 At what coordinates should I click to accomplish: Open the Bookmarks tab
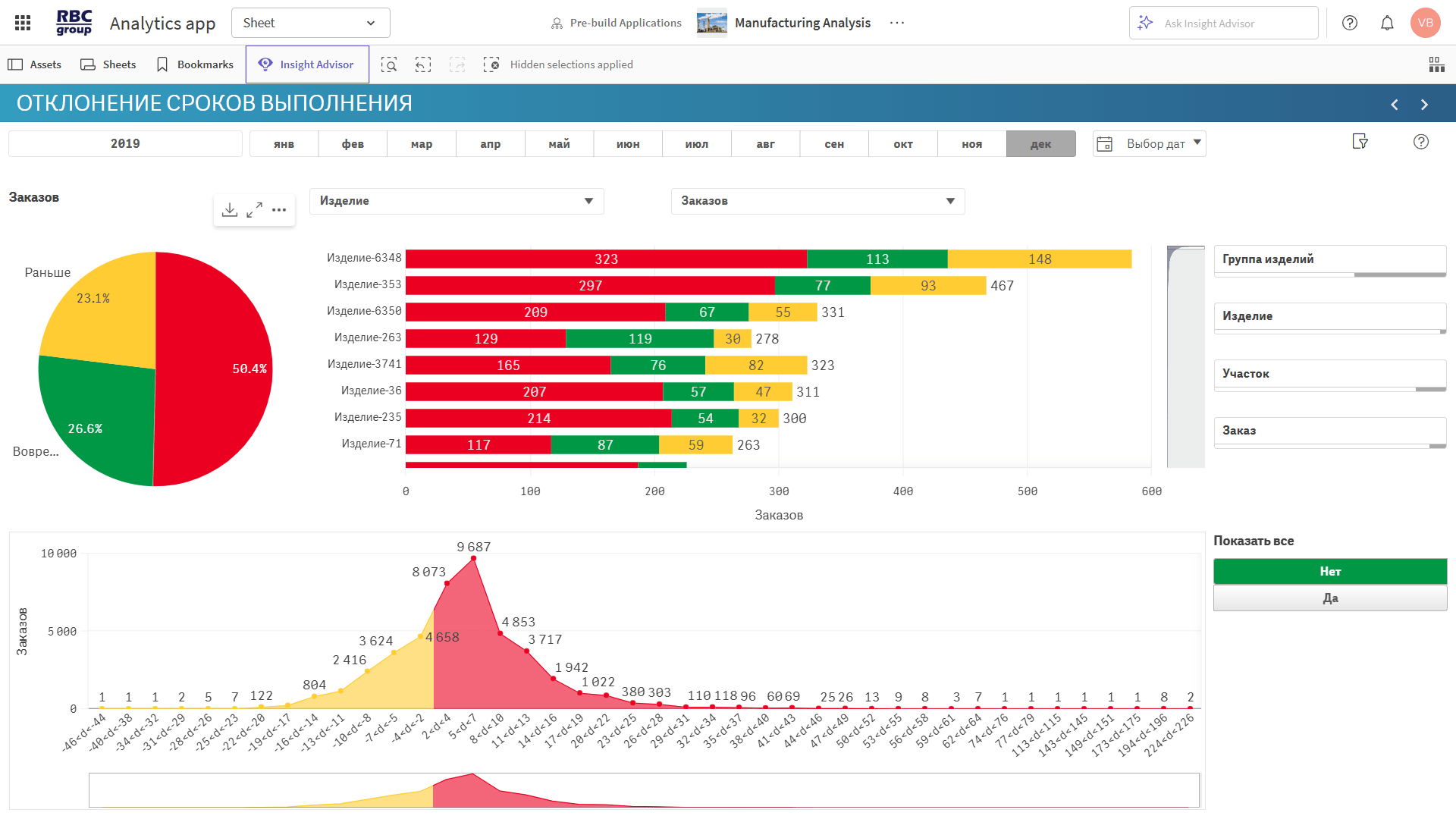pos(195,64)
